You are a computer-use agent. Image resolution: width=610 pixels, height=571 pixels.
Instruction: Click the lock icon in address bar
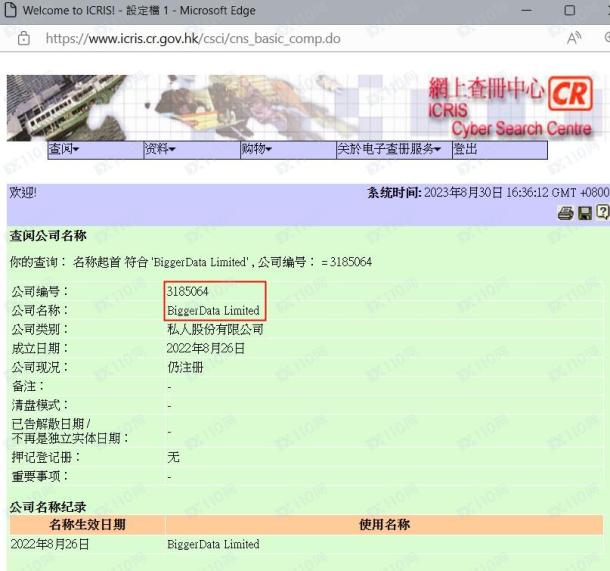24,38
